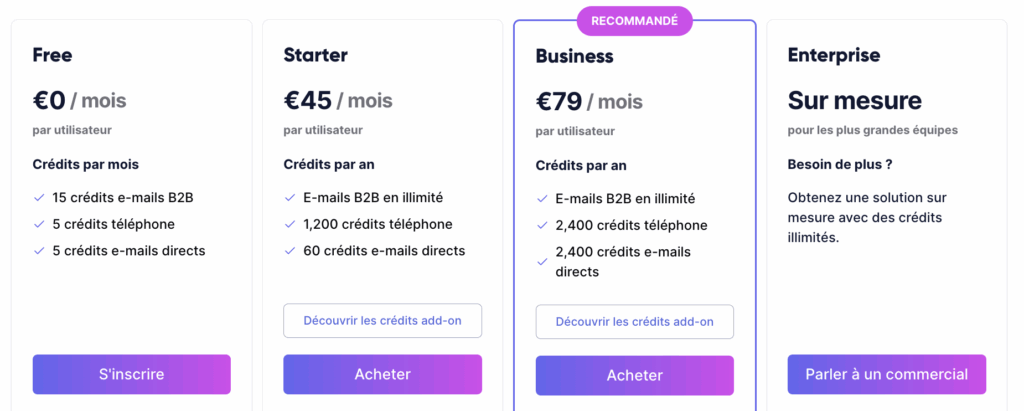
Task: Click checkmark beside 1,200 crédits téléphone
Action: click(x=290, y=224)
